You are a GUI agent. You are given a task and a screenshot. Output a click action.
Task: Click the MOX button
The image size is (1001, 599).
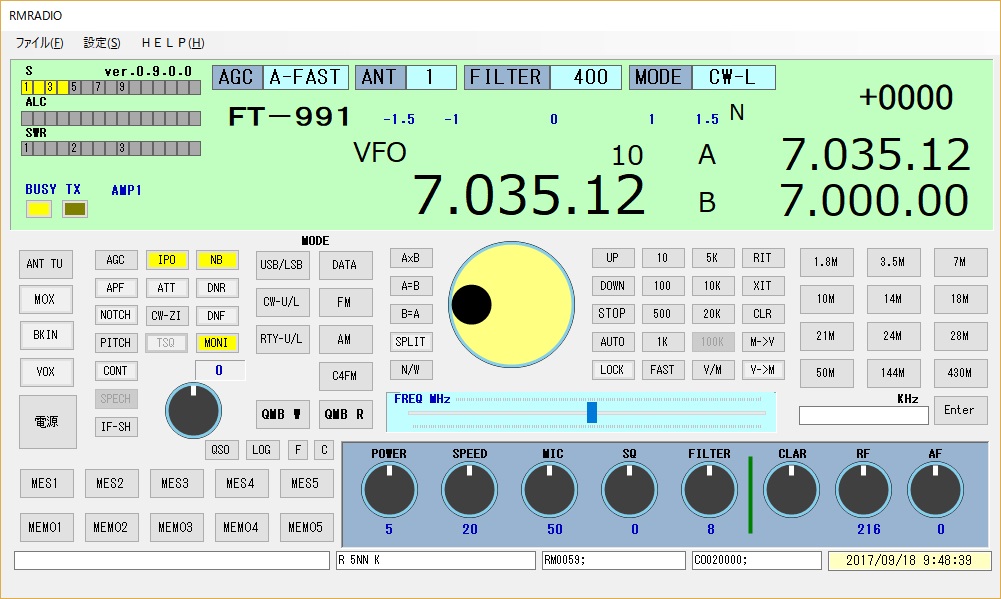click(x=45, y=300)
